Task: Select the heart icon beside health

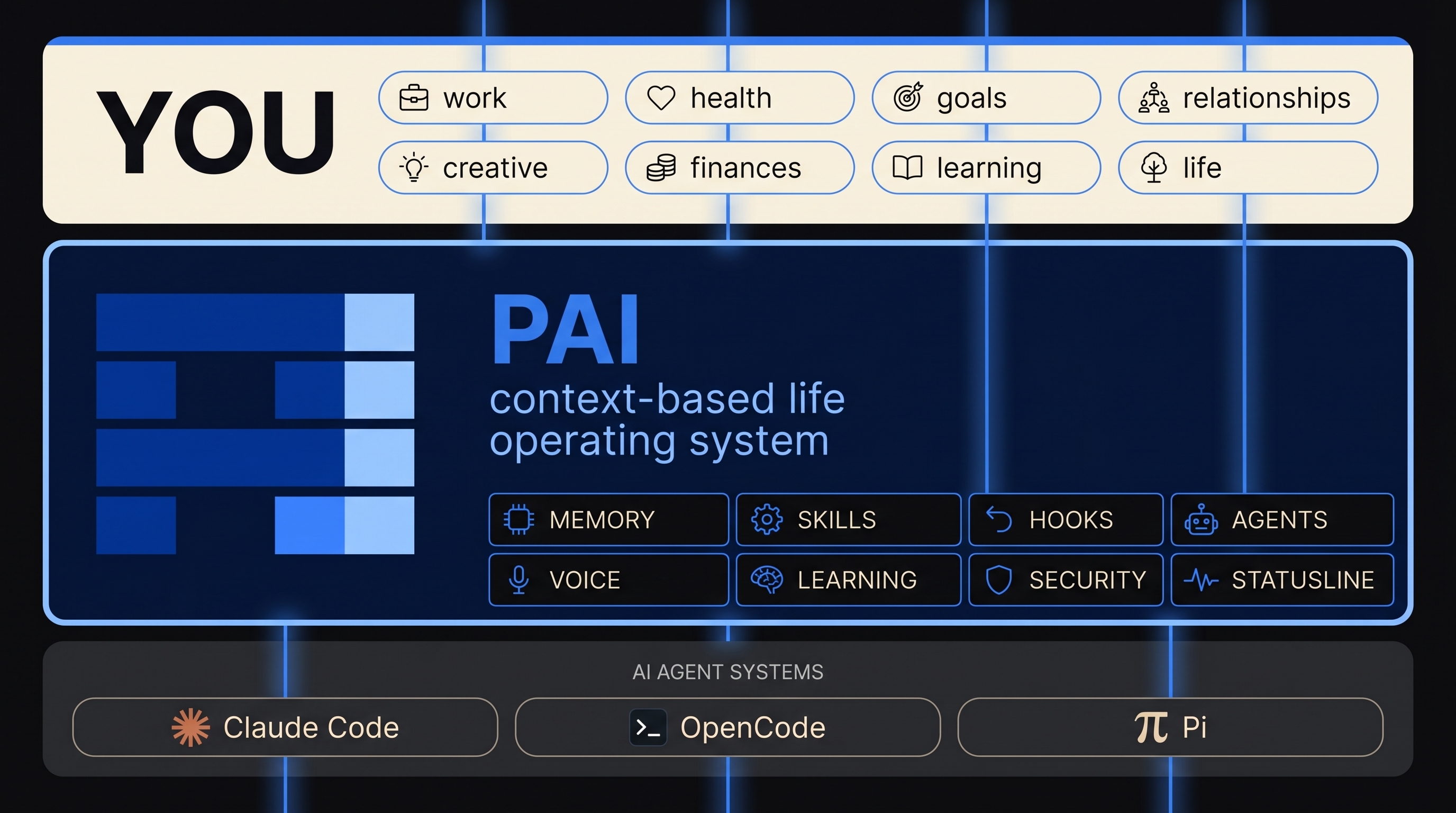Action: (x=662, y=97)
